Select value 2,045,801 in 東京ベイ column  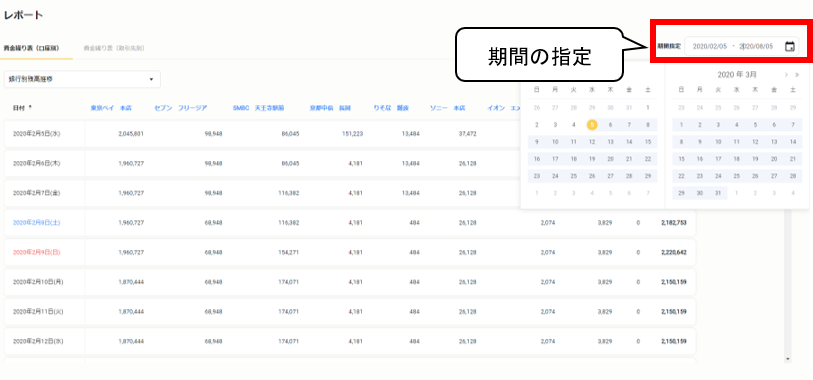point(131,134)
